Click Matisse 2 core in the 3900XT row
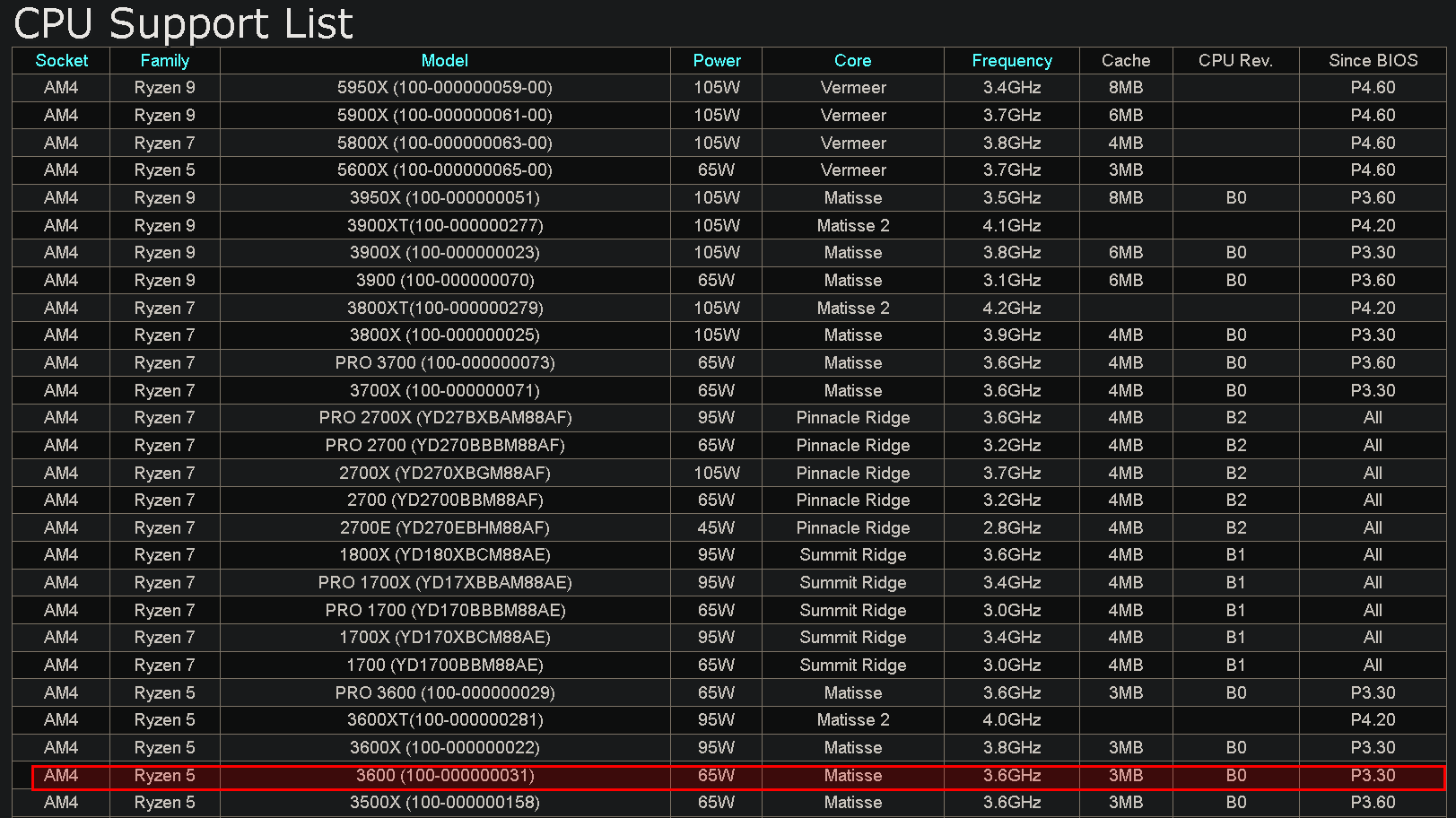Viewport: 1456px width, 818px height. pos(853,225)
